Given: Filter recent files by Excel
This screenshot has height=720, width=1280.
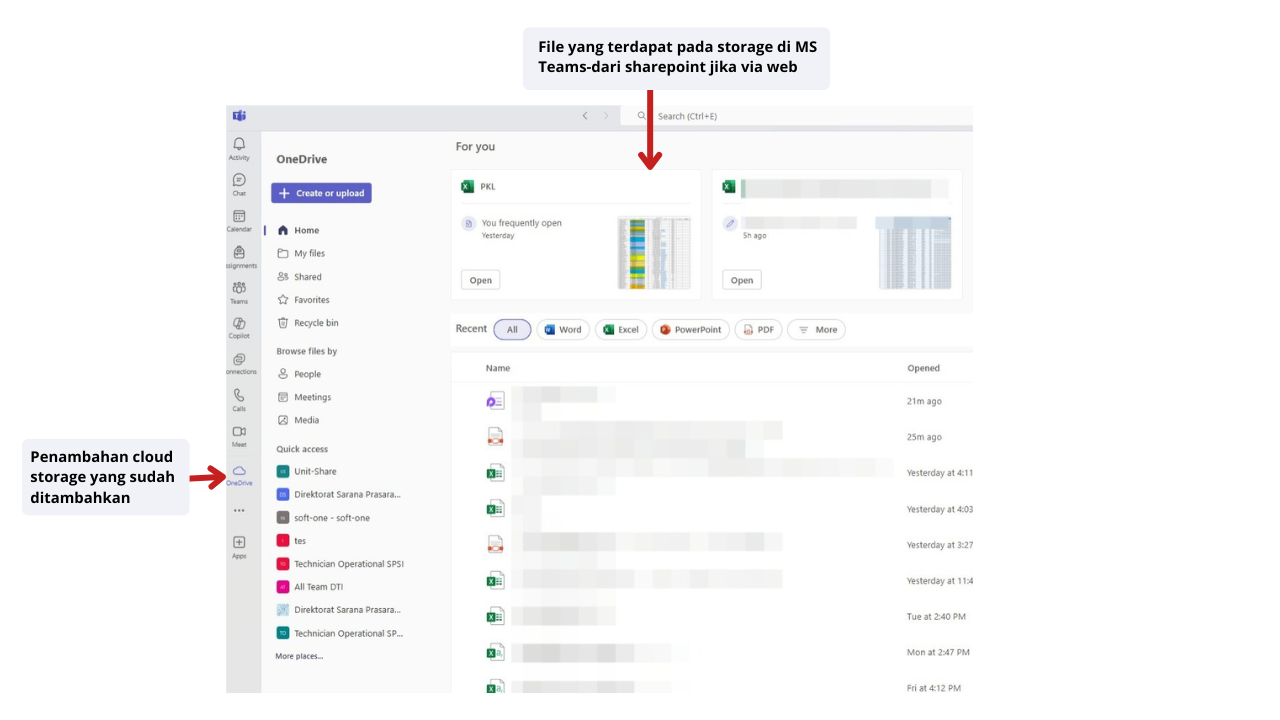Looking at the screenshot, I should click(620, 330).
